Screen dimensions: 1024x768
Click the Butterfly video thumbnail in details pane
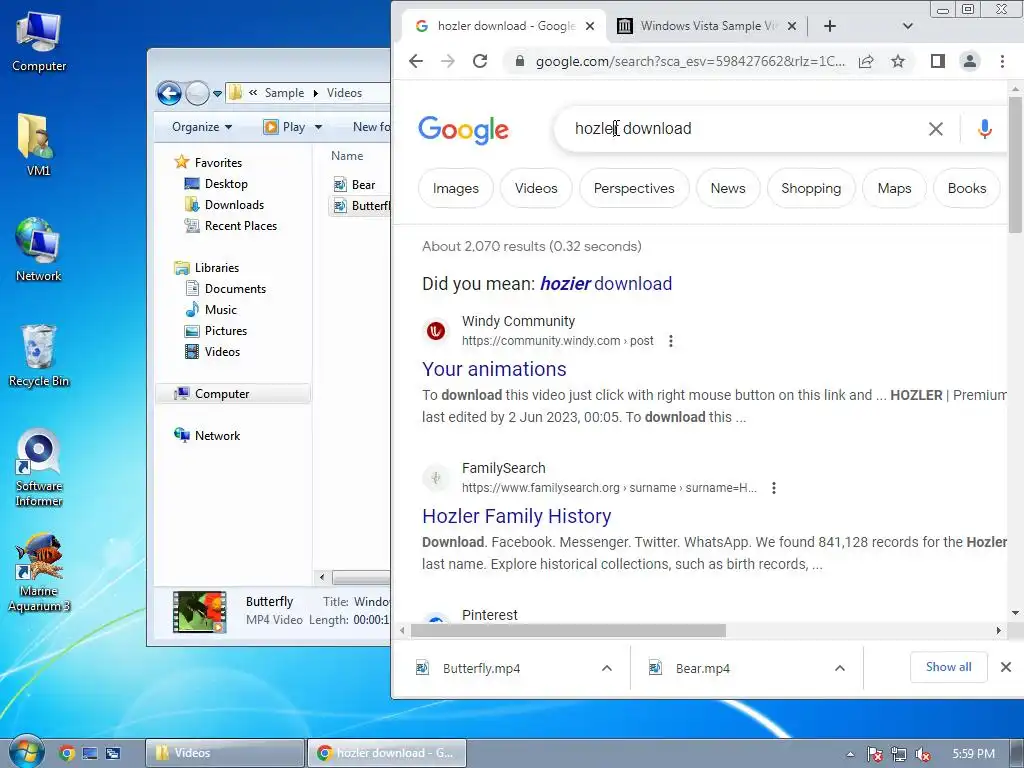199,612
